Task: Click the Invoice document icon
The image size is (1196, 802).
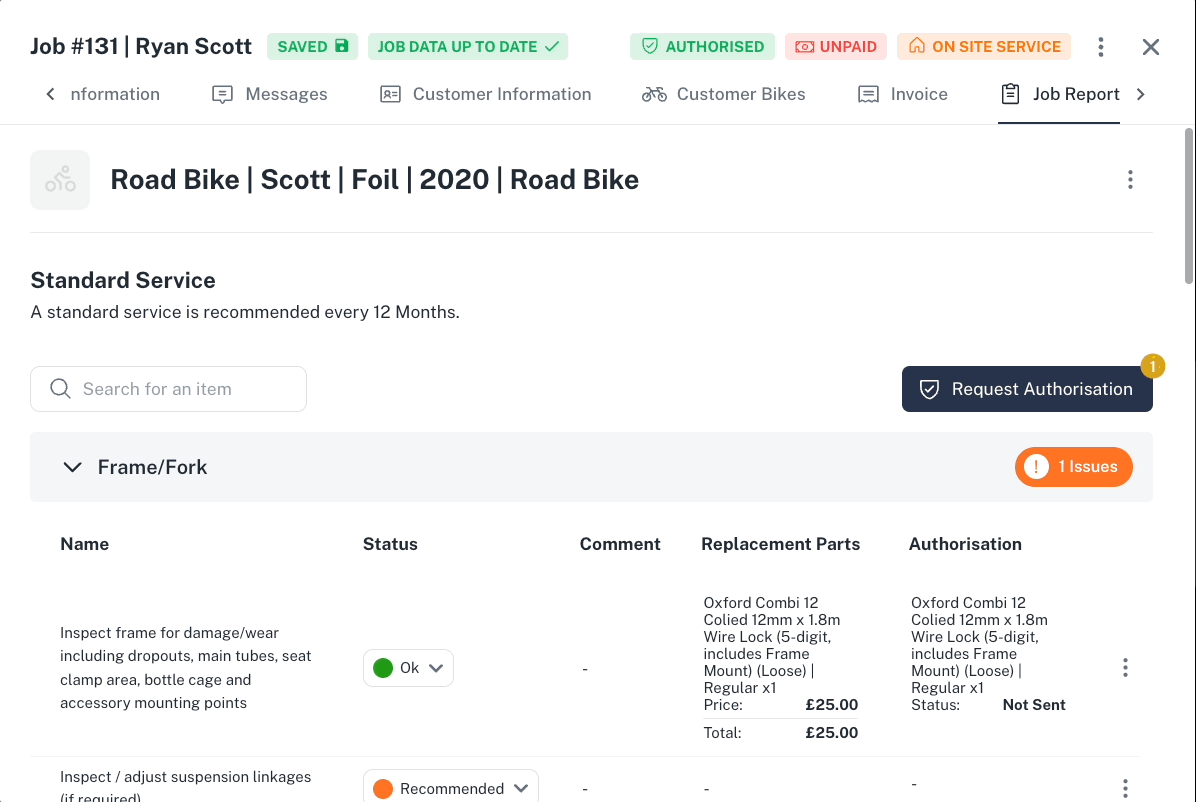Action: click(x=869, y=93)
